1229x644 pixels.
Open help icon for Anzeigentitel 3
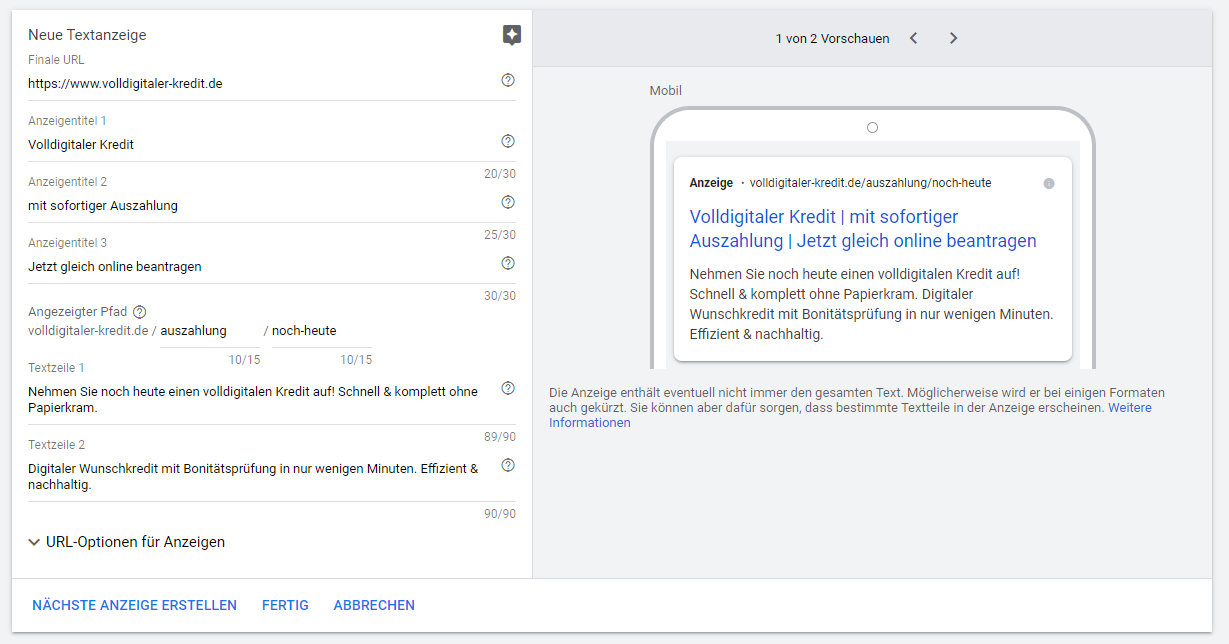(x=508, y=263)
